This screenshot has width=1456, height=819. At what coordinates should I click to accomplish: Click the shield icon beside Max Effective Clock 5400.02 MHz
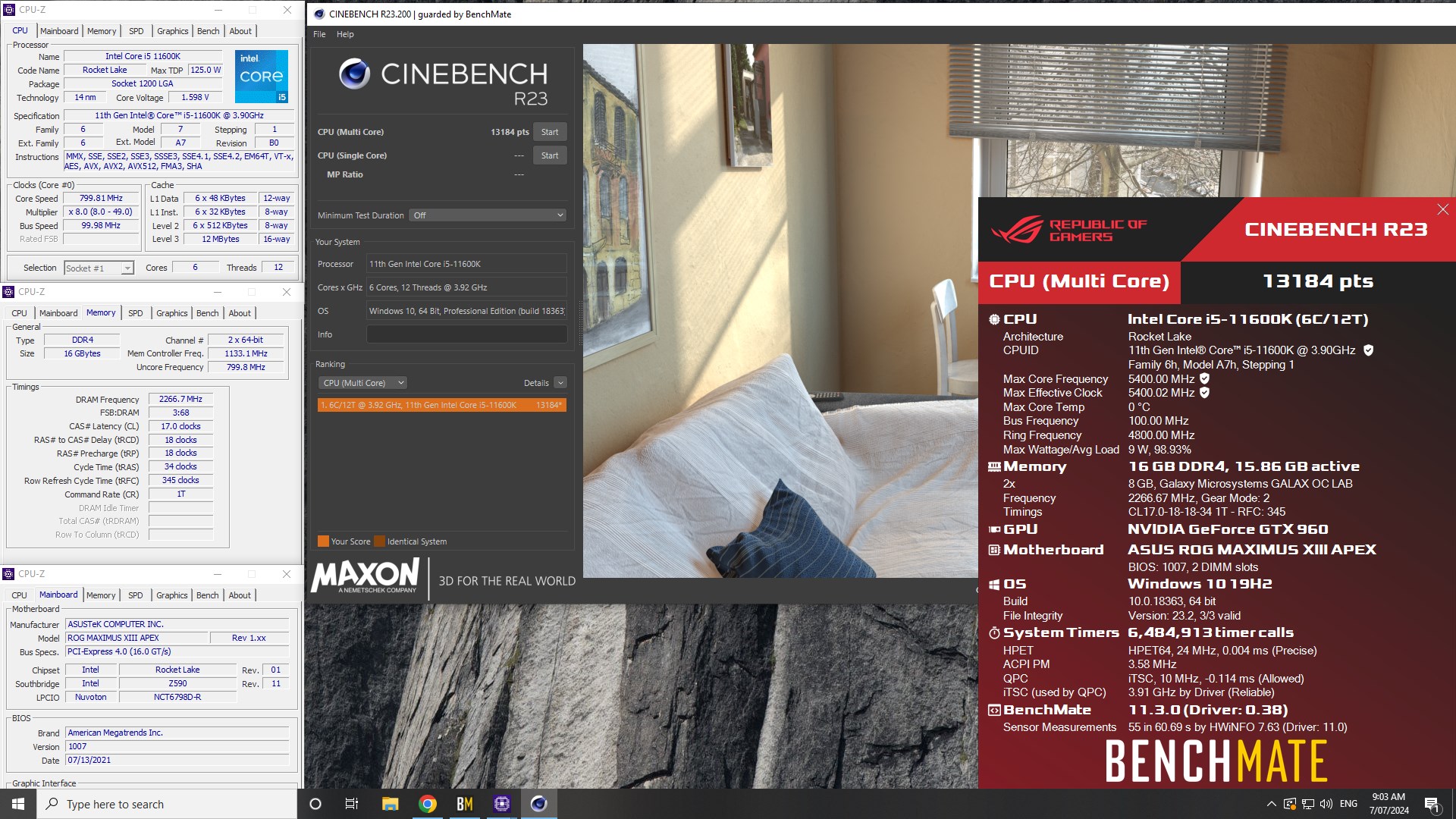[1204, 392]
